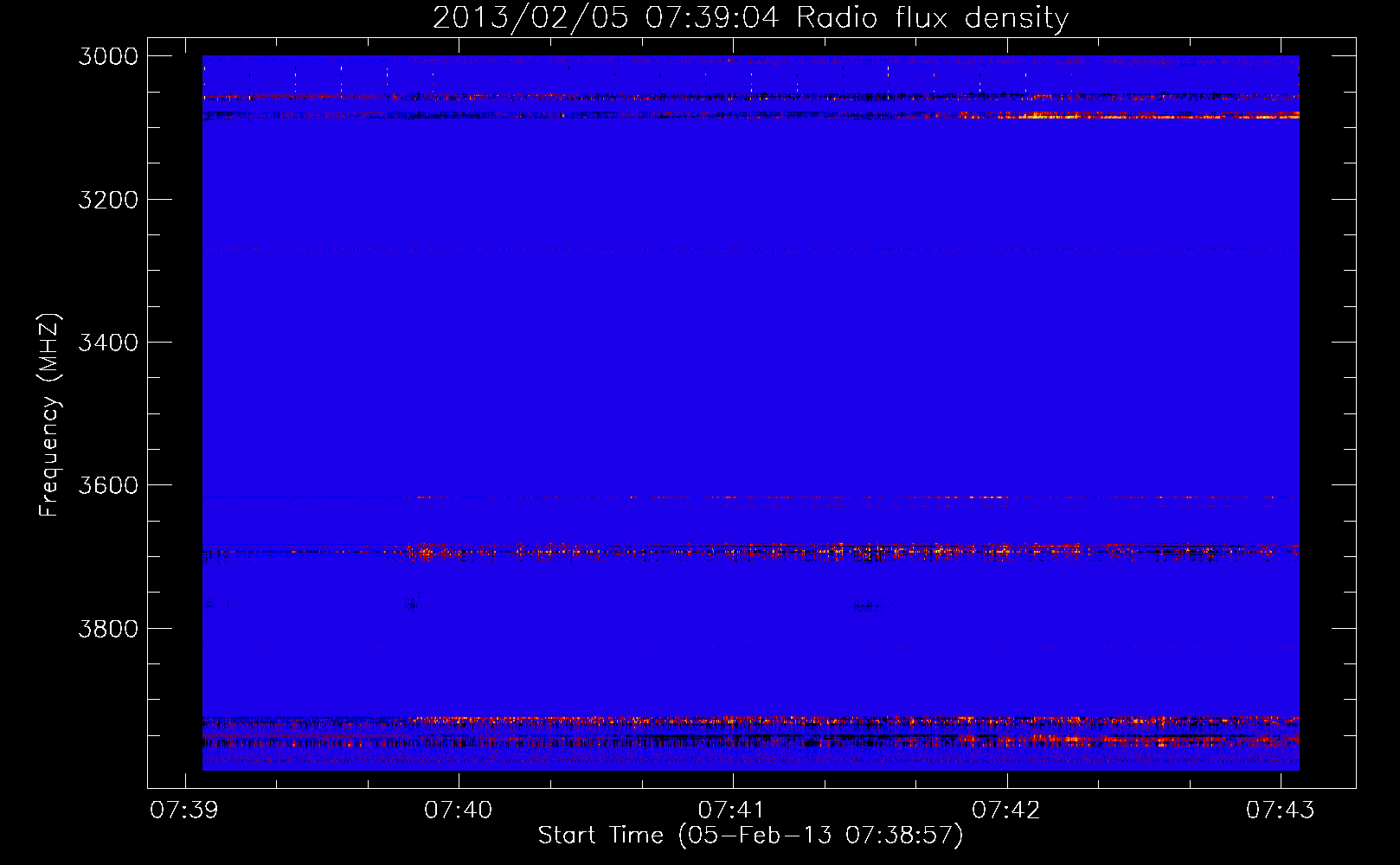The height and width of the screenshot is (865, 1400).
Task: Click the '3400' frequency axis label
Action: coord(108,343)
